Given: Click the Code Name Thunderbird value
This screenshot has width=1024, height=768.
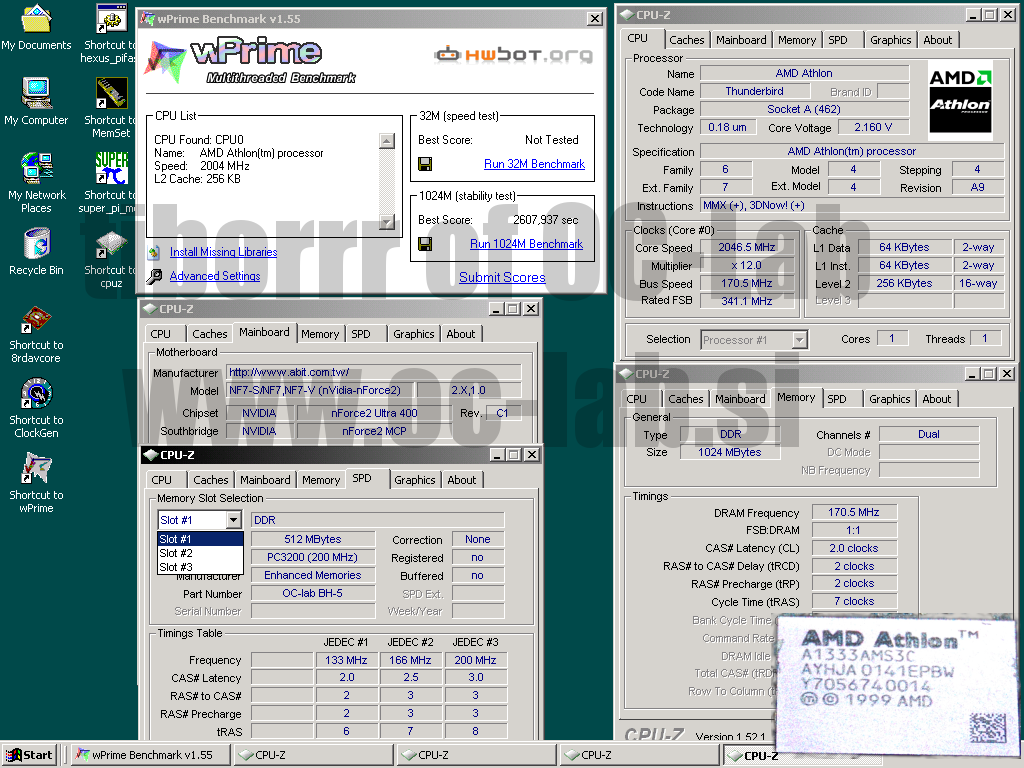Looking at the screenshot, I should coord(754,91).
